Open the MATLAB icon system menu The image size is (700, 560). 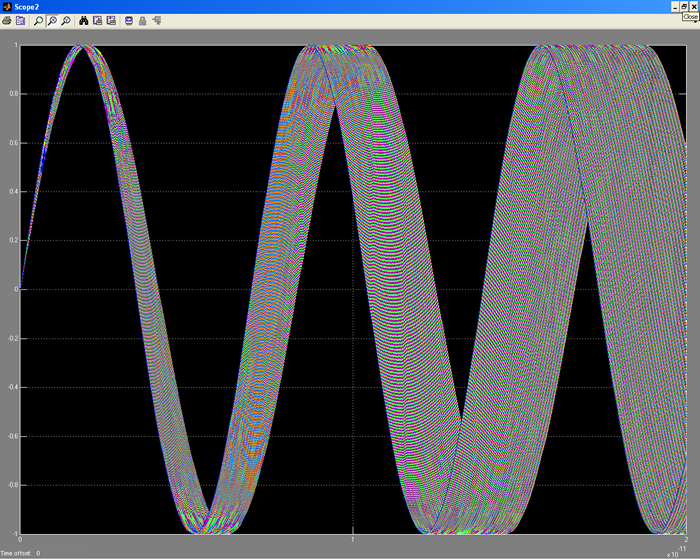(x=6, y=6)
